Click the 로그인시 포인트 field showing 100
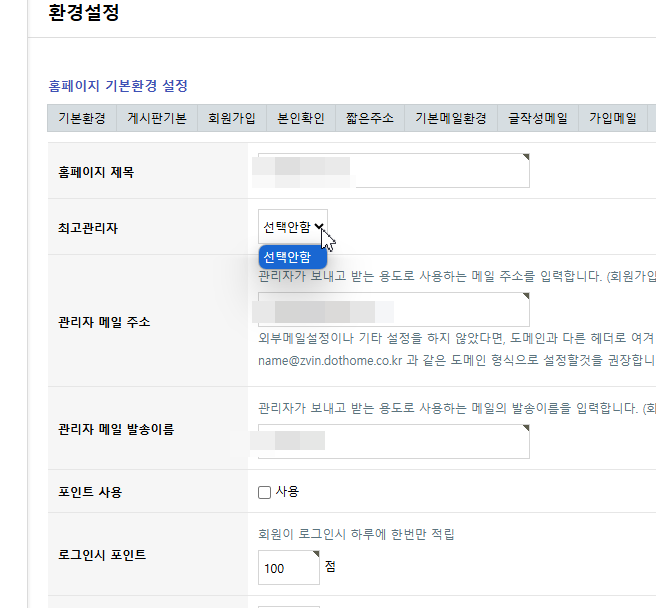Image resolution: width=656 pixels, height=608 pixels. coord(288,568)
